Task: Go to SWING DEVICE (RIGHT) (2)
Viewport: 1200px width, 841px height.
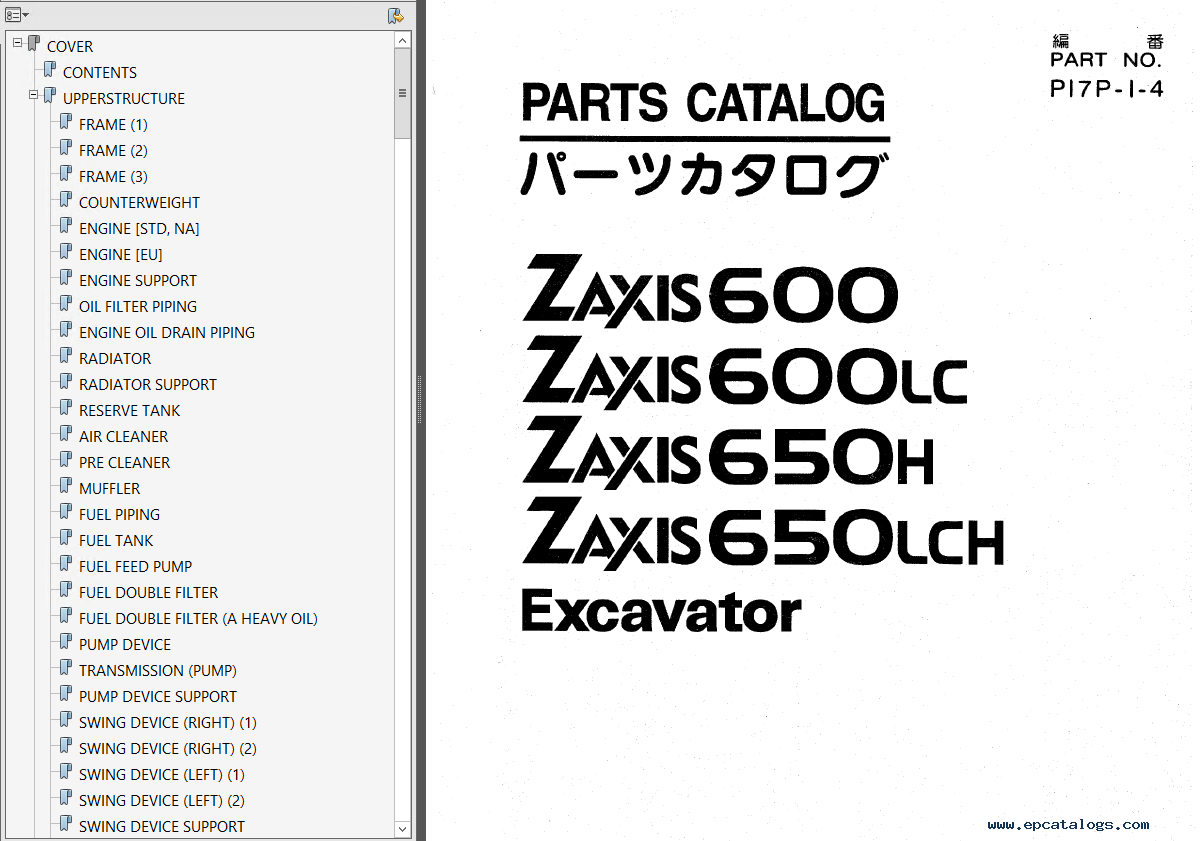Action: click(x=168, y=749)
